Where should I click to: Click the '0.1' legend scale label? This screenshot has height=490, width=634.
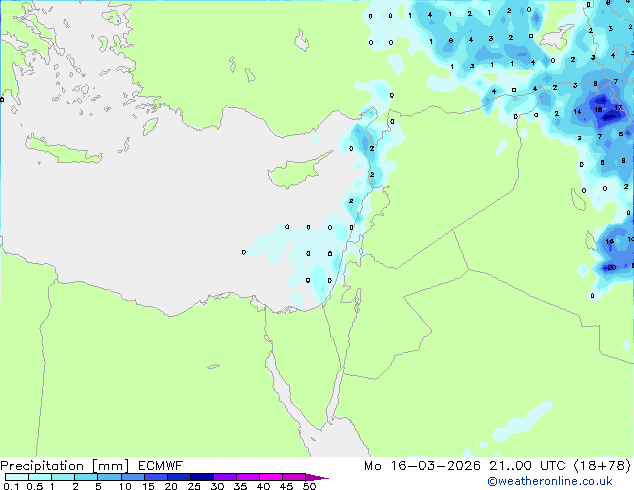click(x=11, y=486)
